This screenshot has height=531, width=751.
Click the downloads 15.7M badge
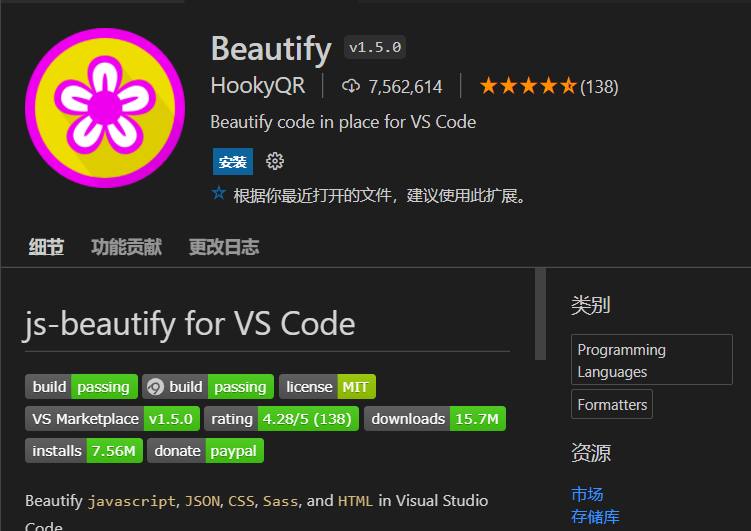(435, 418)
